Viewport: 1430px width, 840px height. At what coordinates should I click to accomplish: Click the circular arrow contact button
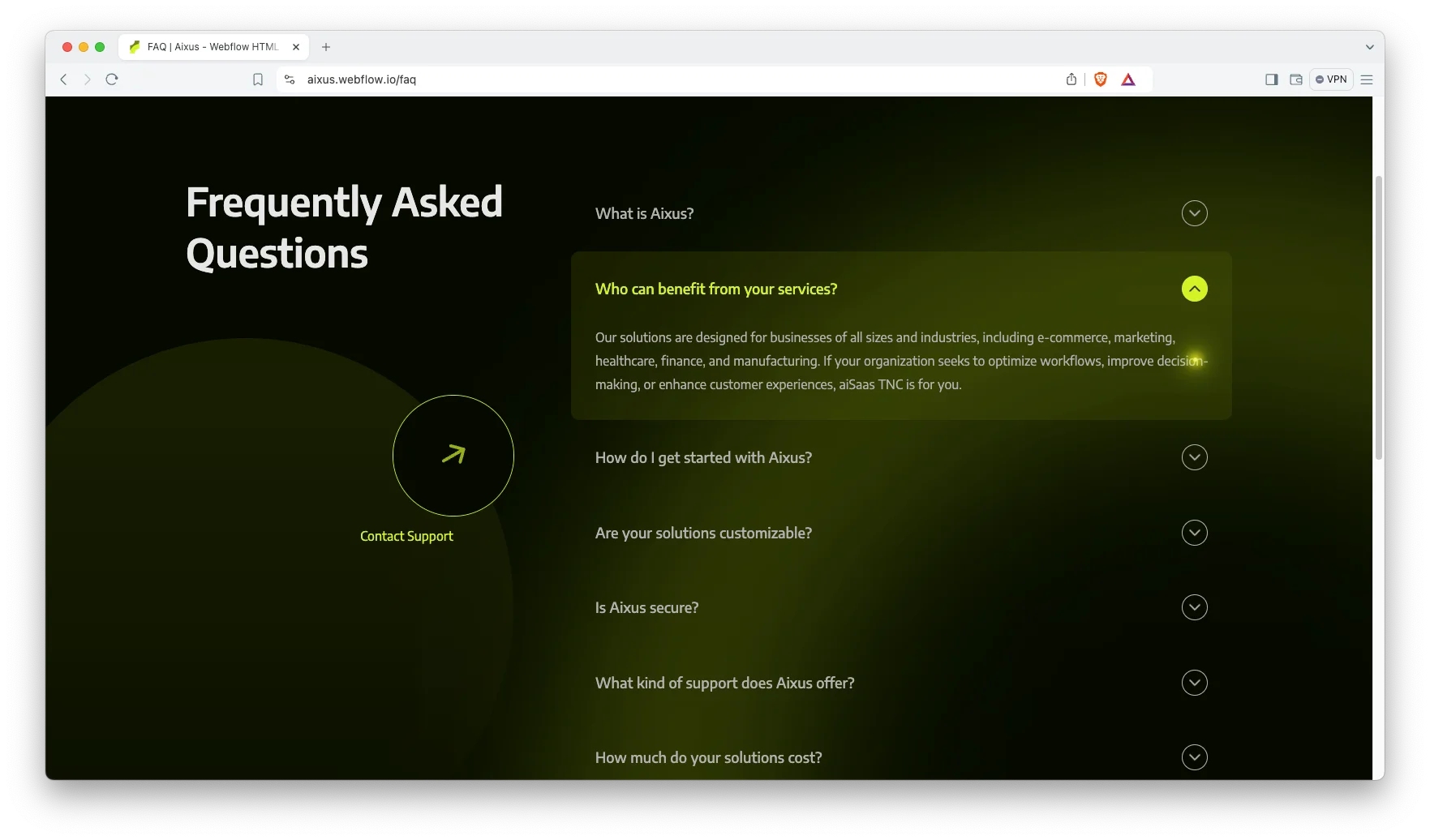point(453,455)
